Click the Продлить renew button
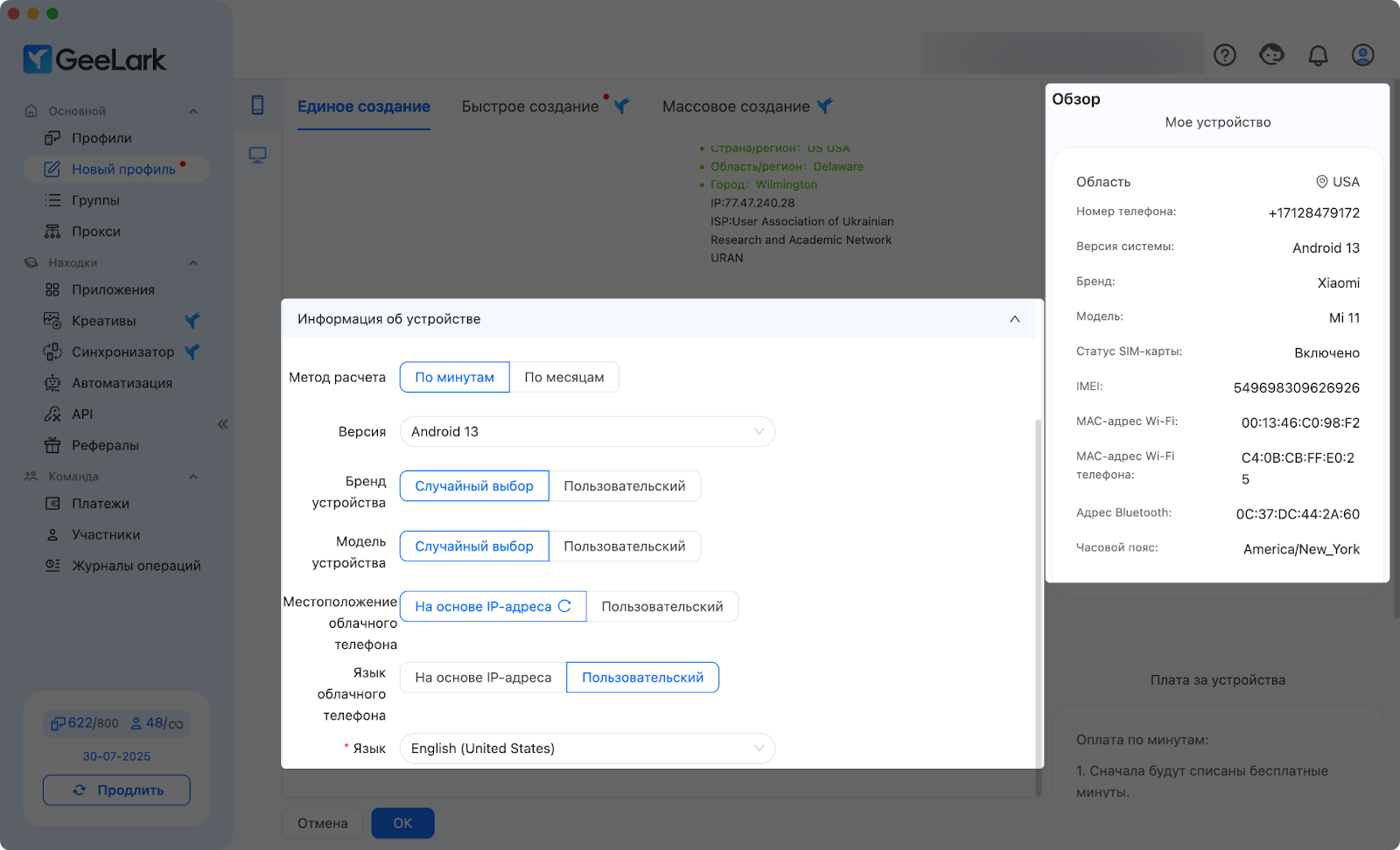 (x=116, y=790)
